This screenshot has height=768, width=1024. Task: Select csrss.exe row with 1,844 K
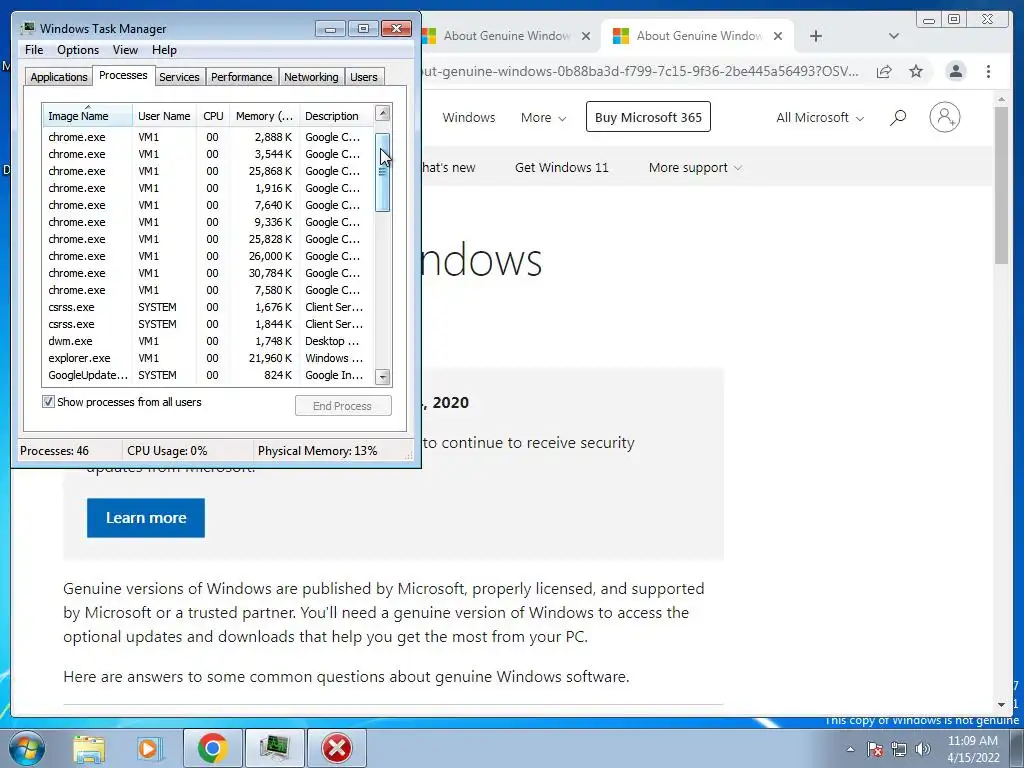[x=208, y=324]
